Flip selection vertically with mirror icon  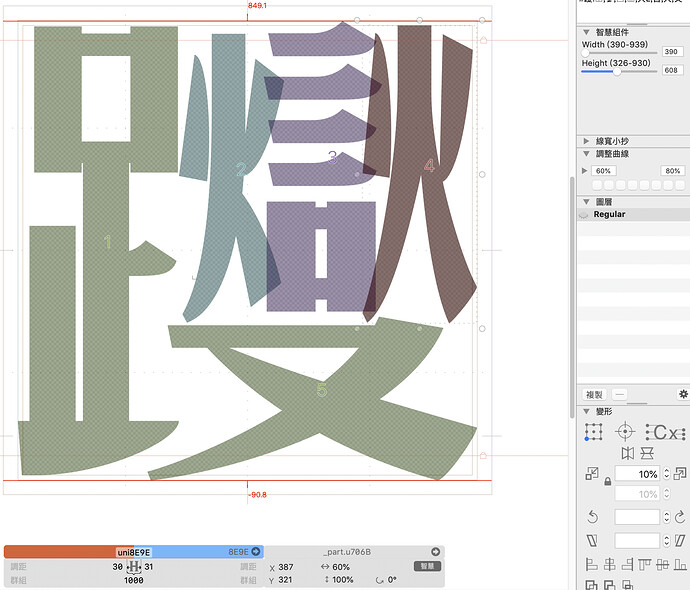647,453
